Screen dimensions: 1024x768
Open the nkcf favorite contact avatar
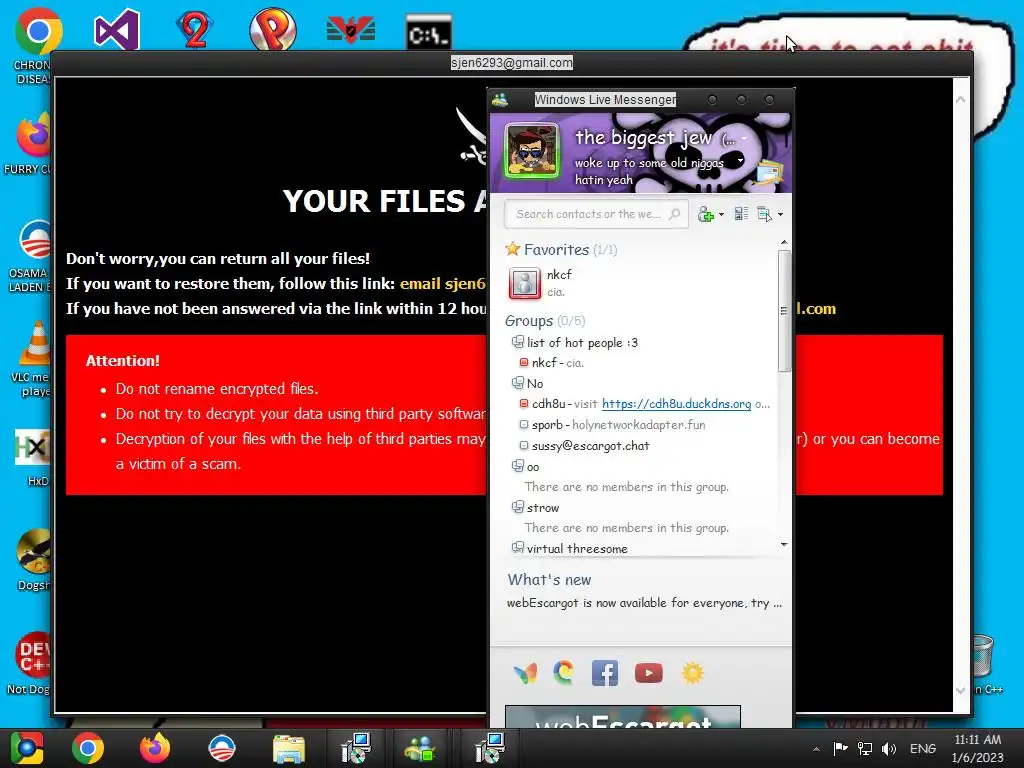point(524,283)
